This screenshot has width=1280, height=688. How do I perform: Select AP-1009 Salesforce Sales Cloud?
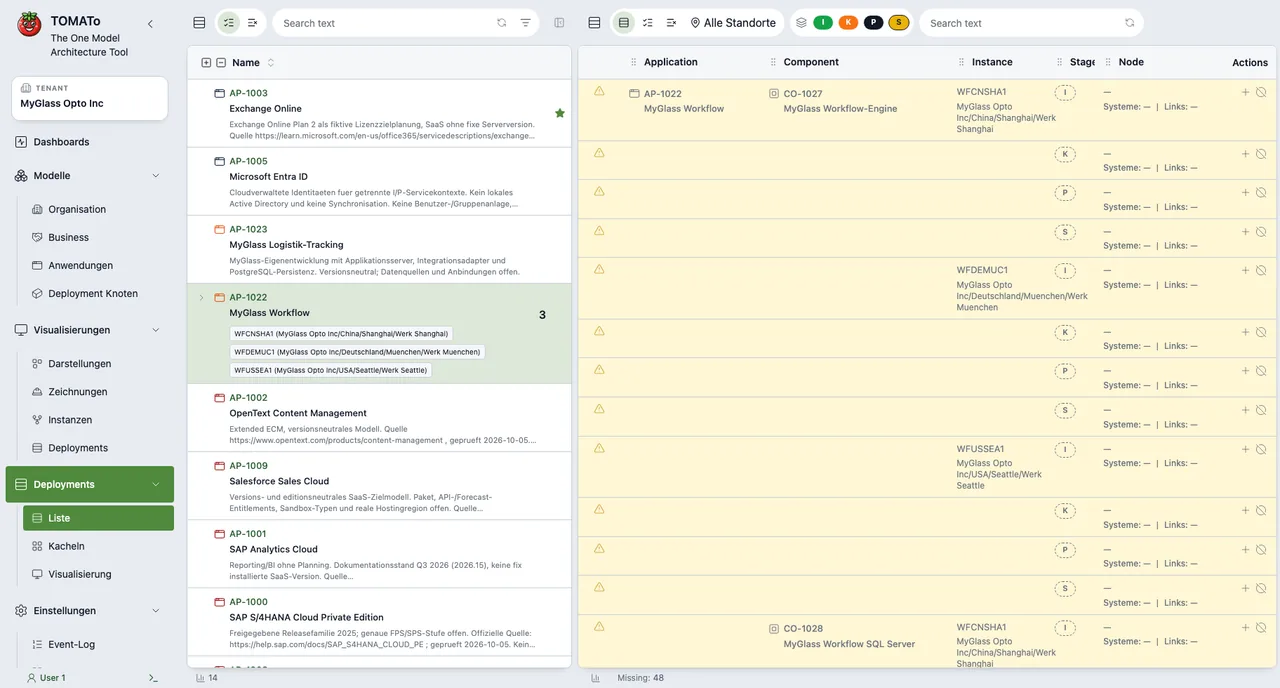coord(379,486)
